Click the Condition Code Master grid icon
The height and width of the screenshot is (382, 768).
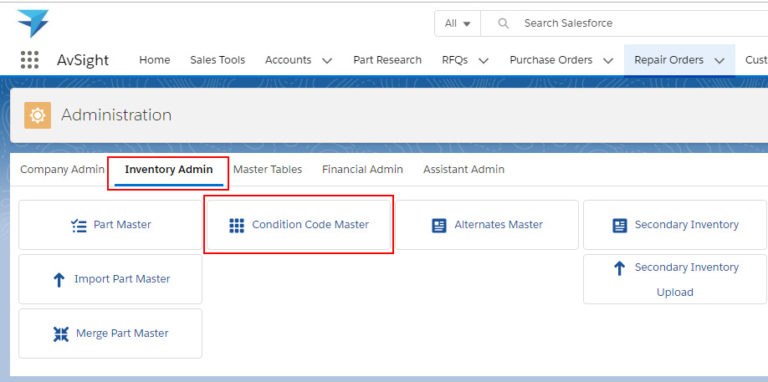tap(237, 225)
